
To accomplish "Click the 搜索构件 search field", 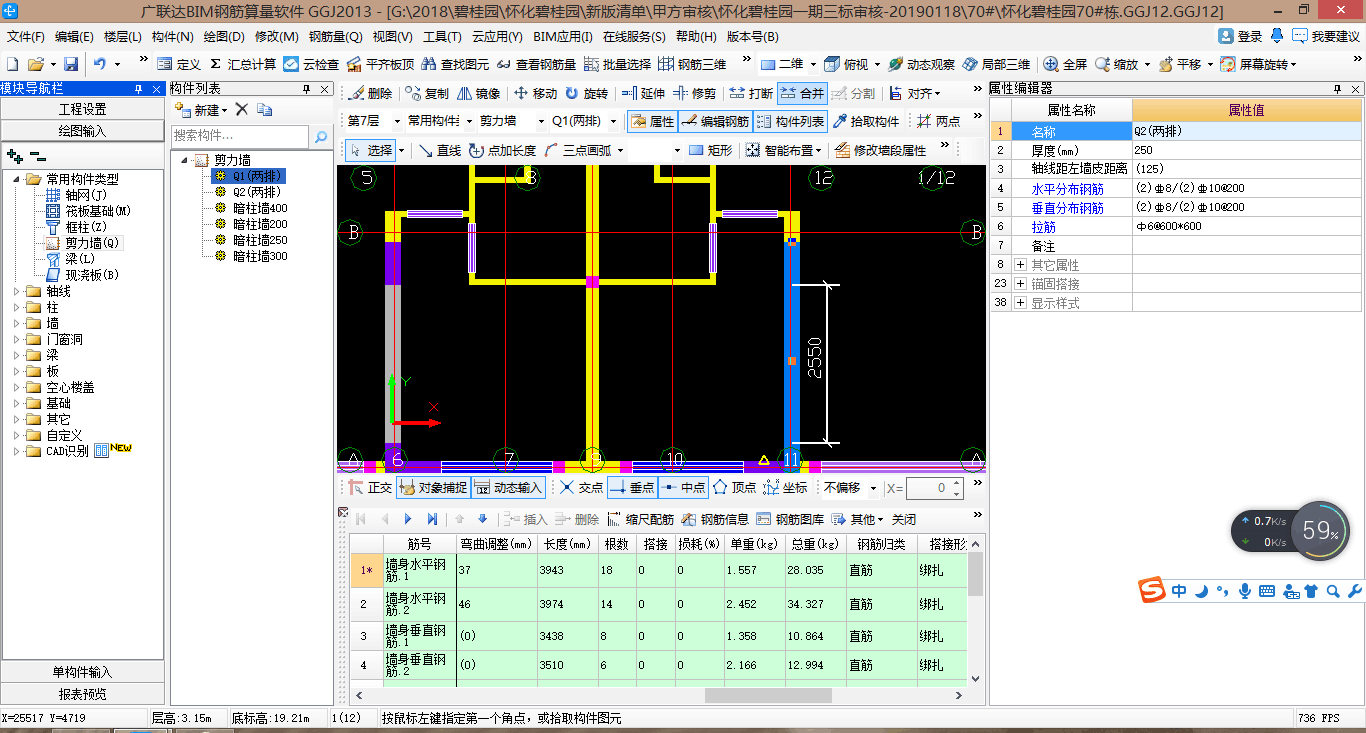I will (x=240, y=136).
